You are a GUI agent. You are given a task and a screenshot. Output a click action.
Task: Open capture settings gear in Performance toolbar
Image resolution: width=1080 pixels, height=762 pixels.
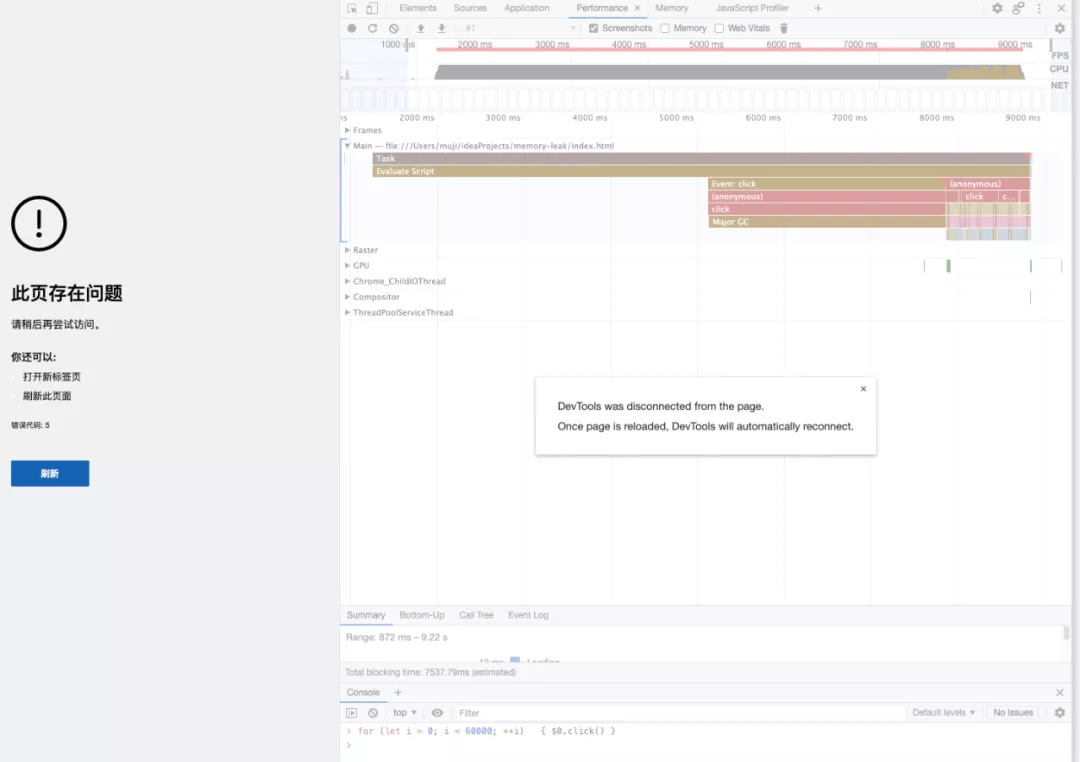click(x=1060, y=28)
